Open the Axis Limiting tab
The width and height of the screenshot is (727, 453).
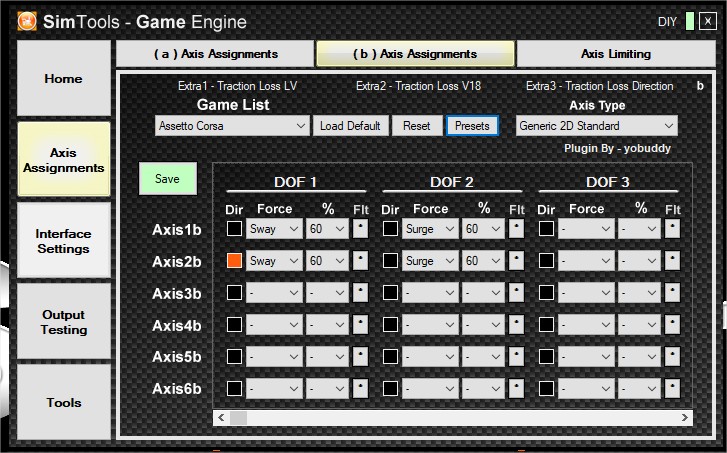(615, 54)
